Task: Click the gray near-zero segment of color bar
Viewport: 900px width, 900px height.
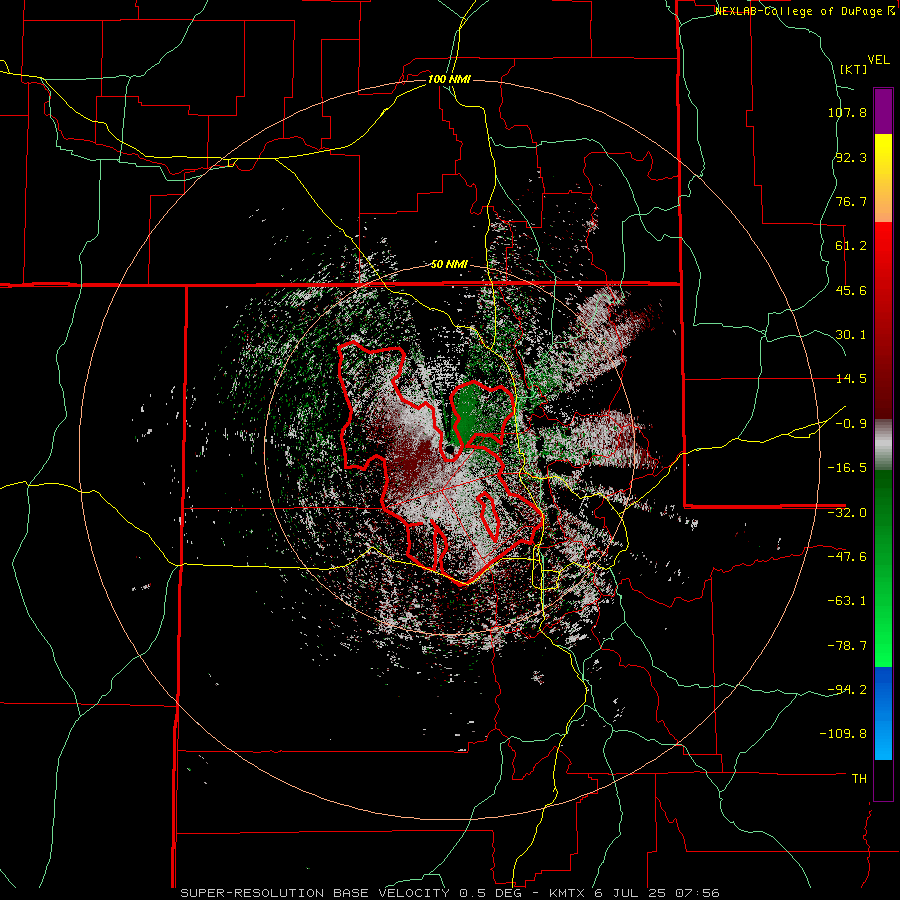Action: (x=883, y=445)
